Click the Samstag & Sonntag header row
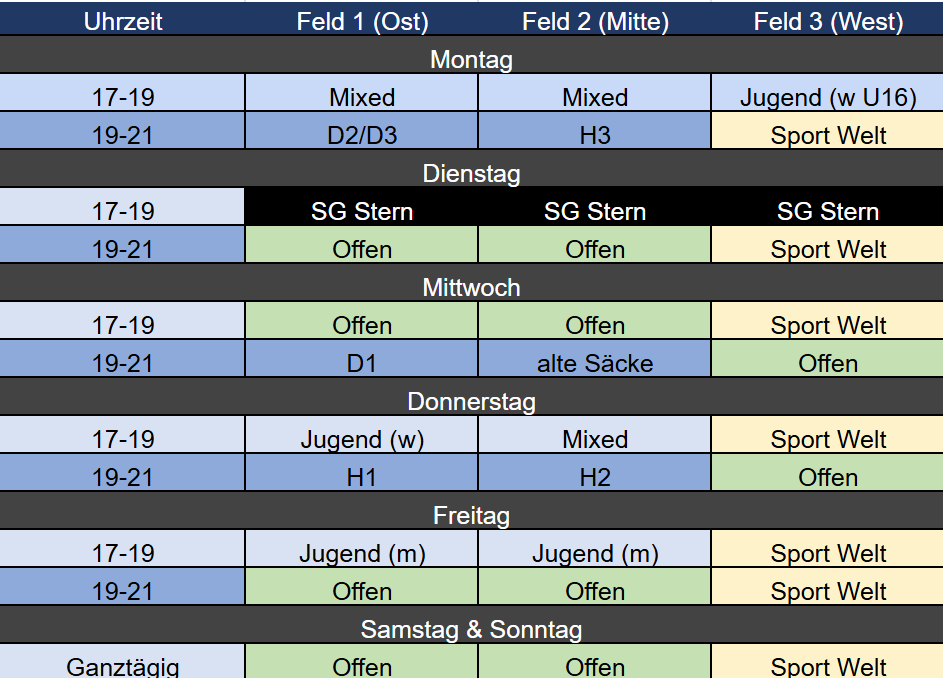Image resolution: width=943 pixels, height=678 pixels. coord(471,629)
